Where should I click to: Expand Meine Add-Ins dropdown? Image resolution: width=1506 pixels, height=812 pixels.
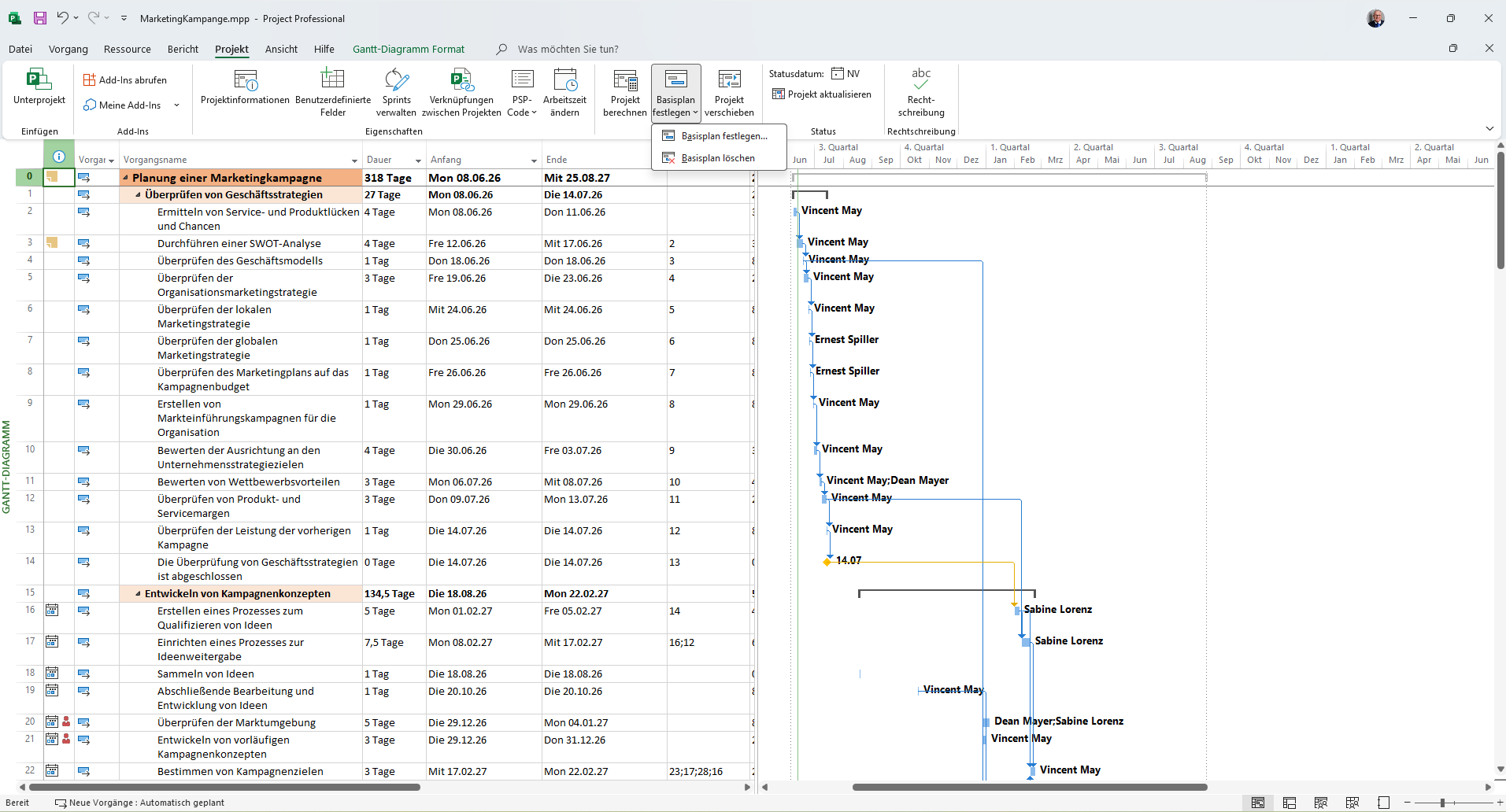(176, 105)
